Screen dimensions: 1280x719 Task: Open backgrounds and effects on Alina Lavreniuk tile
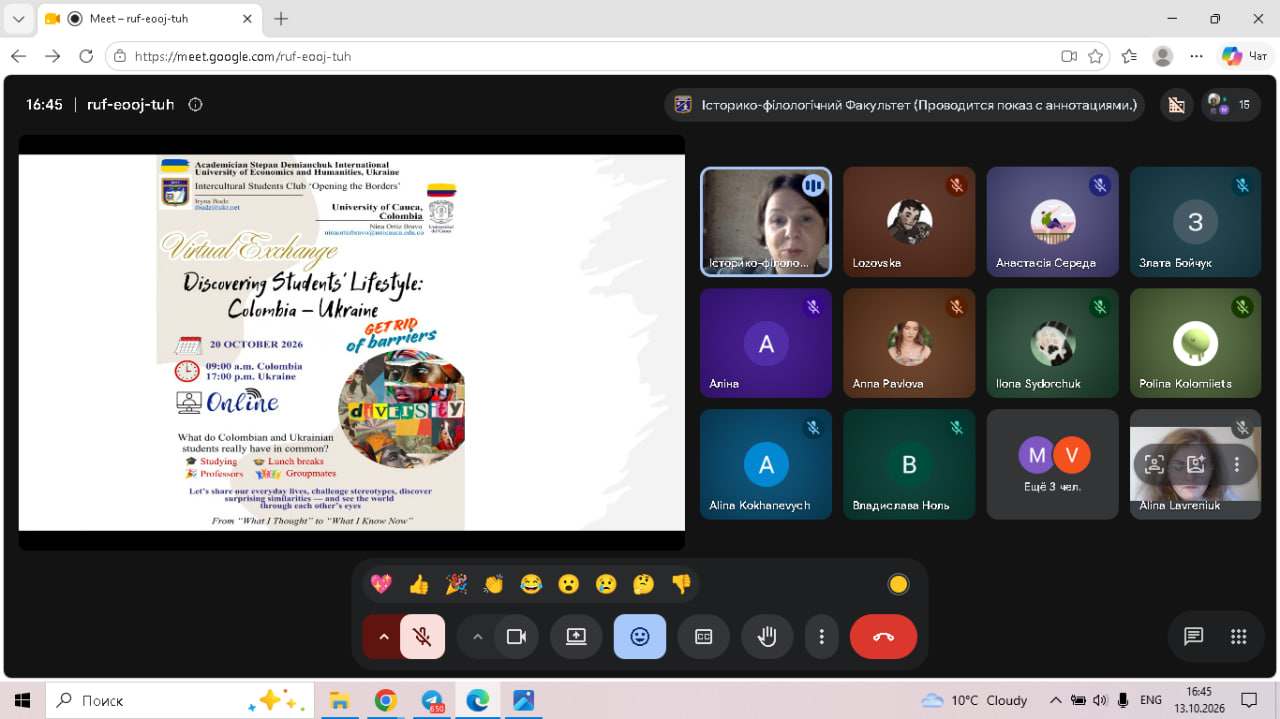coord(1196,464)
